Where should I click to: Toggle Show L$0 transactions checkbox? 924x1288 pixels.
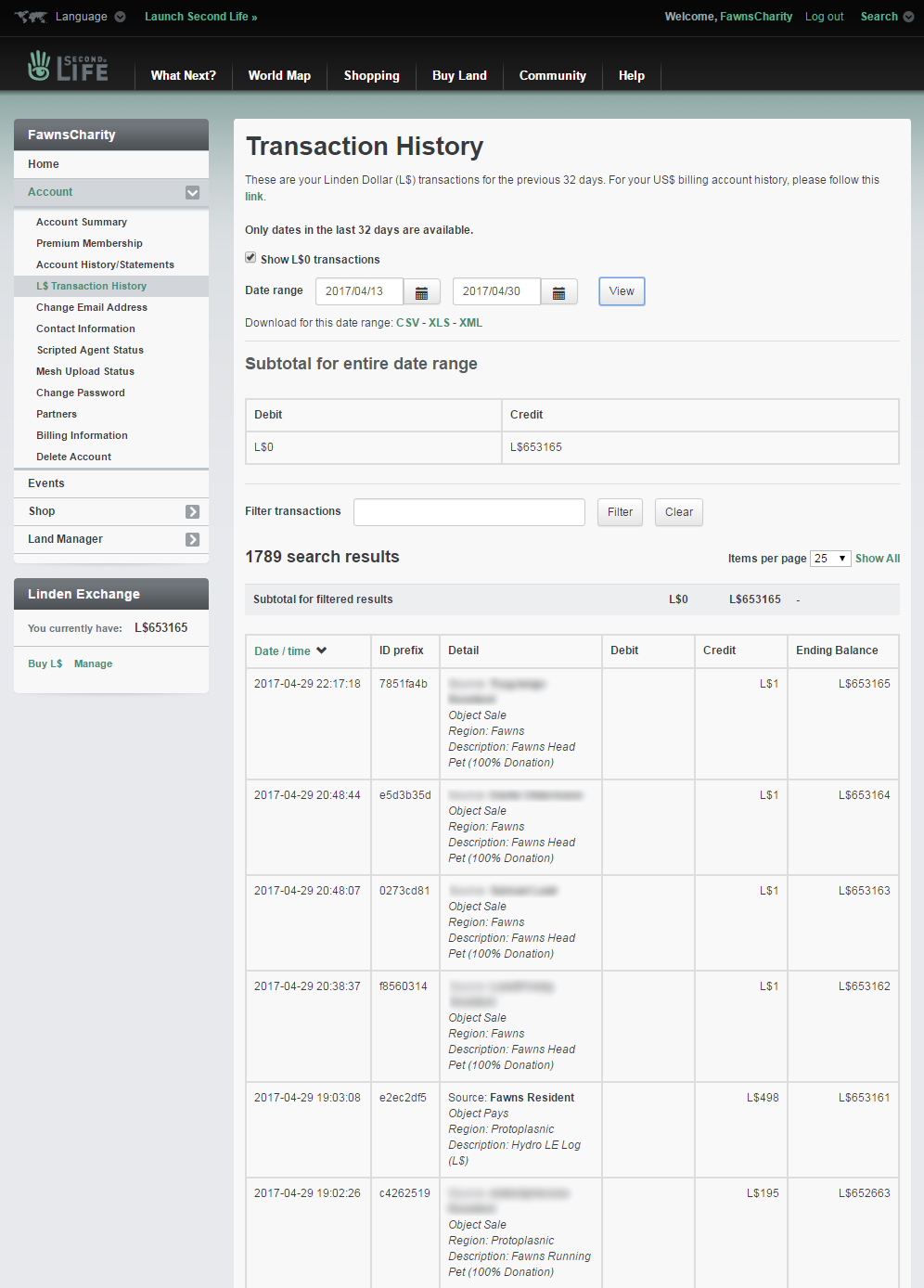250,258
